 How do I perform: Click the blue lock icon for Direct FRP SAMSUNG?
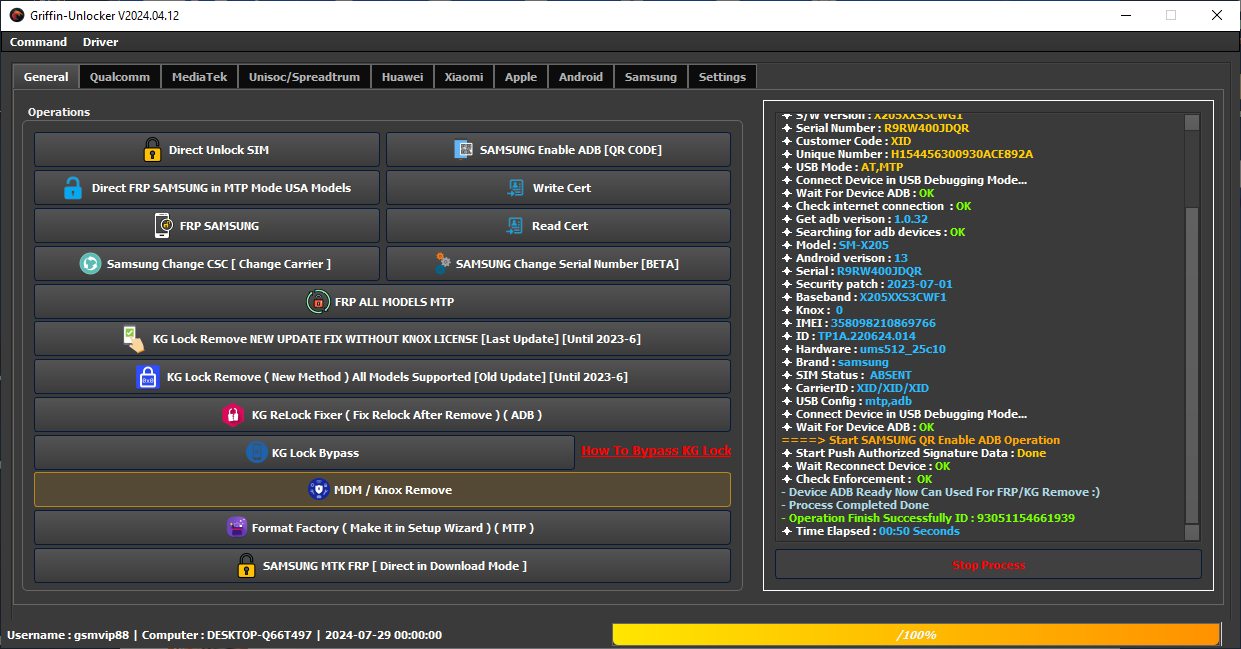coord(73,188)
